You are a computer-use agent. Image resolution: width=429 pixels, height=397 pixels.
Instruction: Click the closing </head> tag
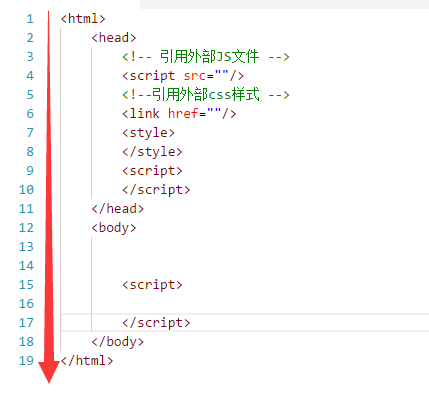pos(118,209)
